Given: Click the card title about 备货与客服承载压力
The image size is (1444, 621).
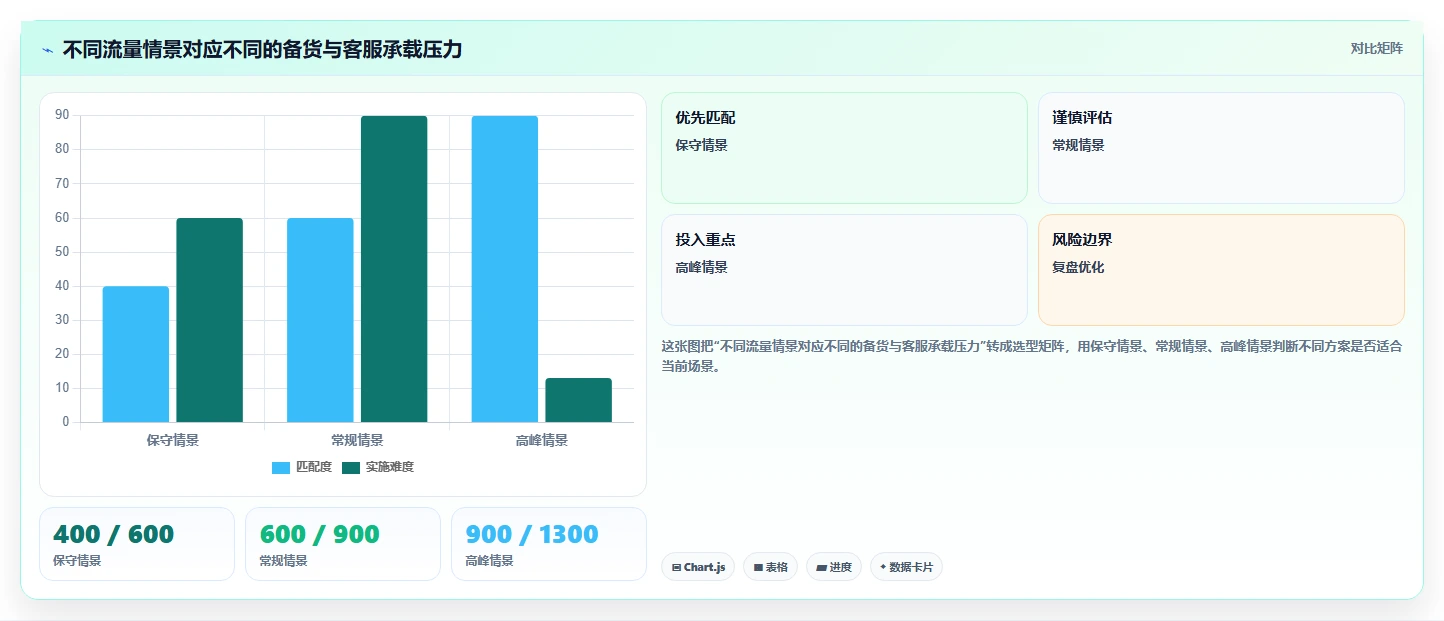Looking at the screenshot, I should point(262,50).
